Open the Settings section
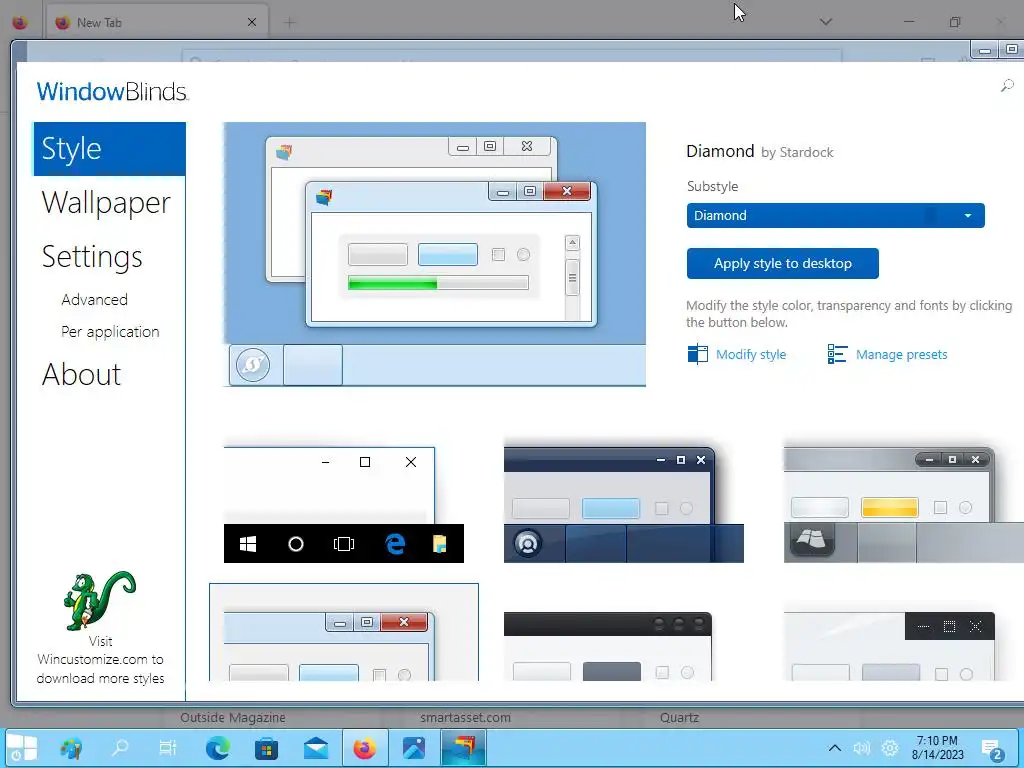The height and width of the screenshot is (768, 1024). [92, 257]
